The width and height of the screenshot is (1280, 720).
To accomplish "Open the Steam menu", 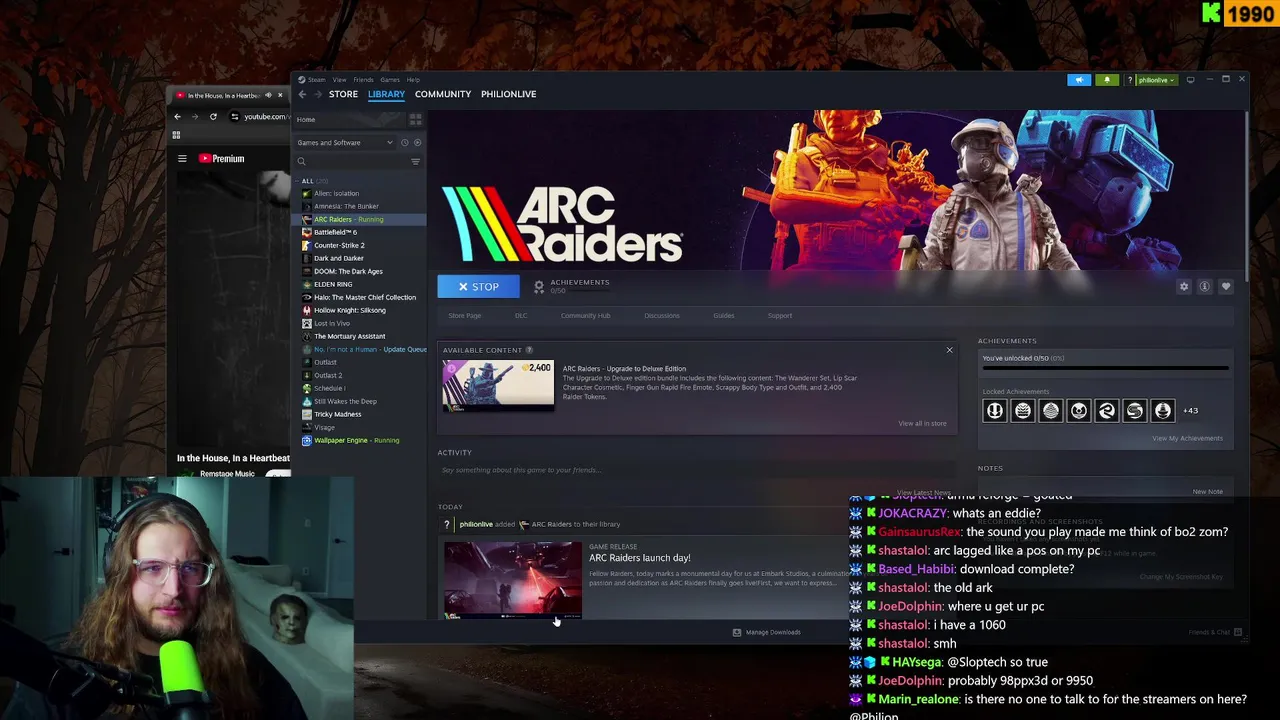I will click(316, 80).
